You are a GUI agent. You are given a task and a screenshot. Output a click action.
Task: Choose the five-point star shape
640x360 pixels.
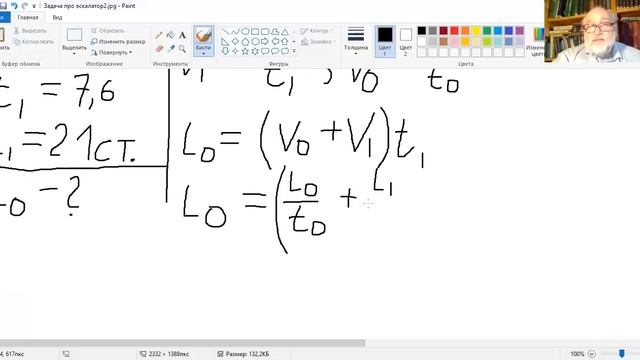(x=245, y=51)
